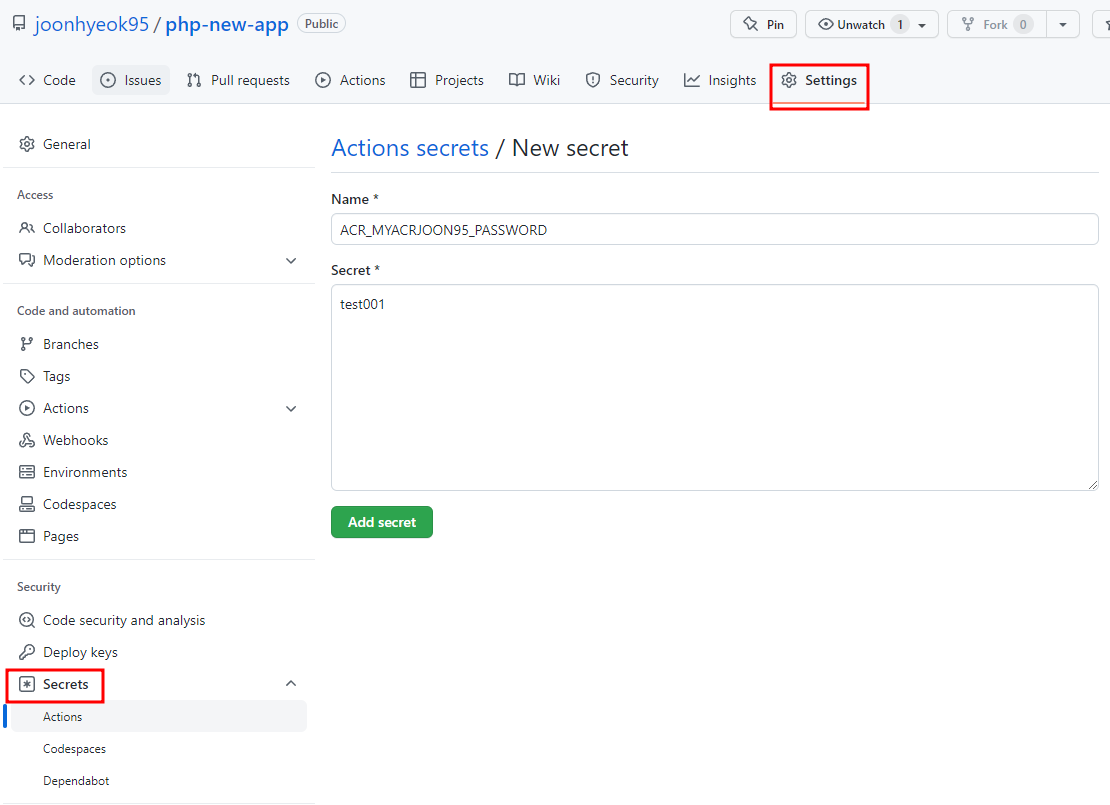Viewport: 1110px width, 805px height.
Task: Click into the Secret text area
Action: click(714, 387)
